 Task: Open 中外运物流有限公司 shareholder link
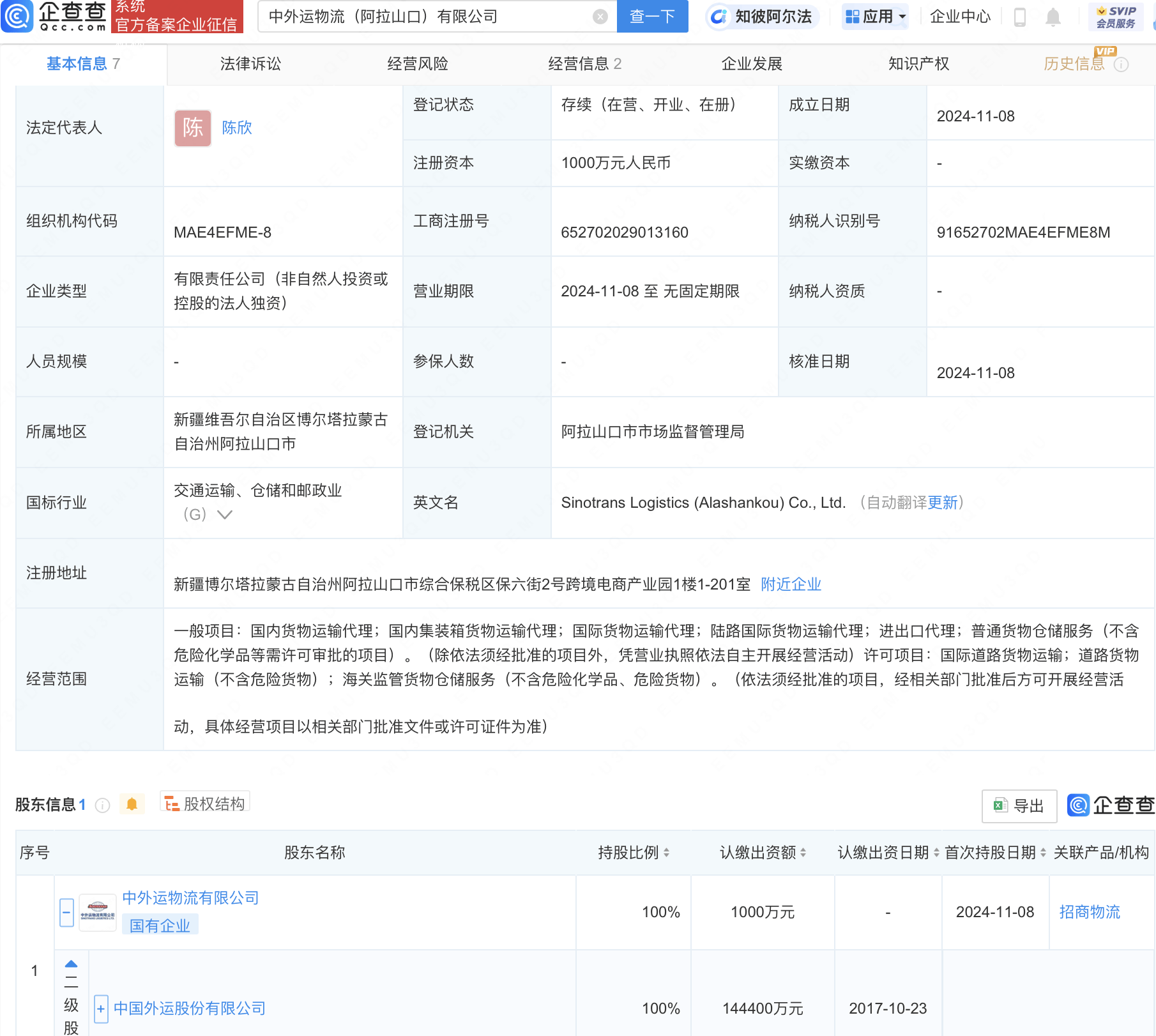click(x=190, y=898)
